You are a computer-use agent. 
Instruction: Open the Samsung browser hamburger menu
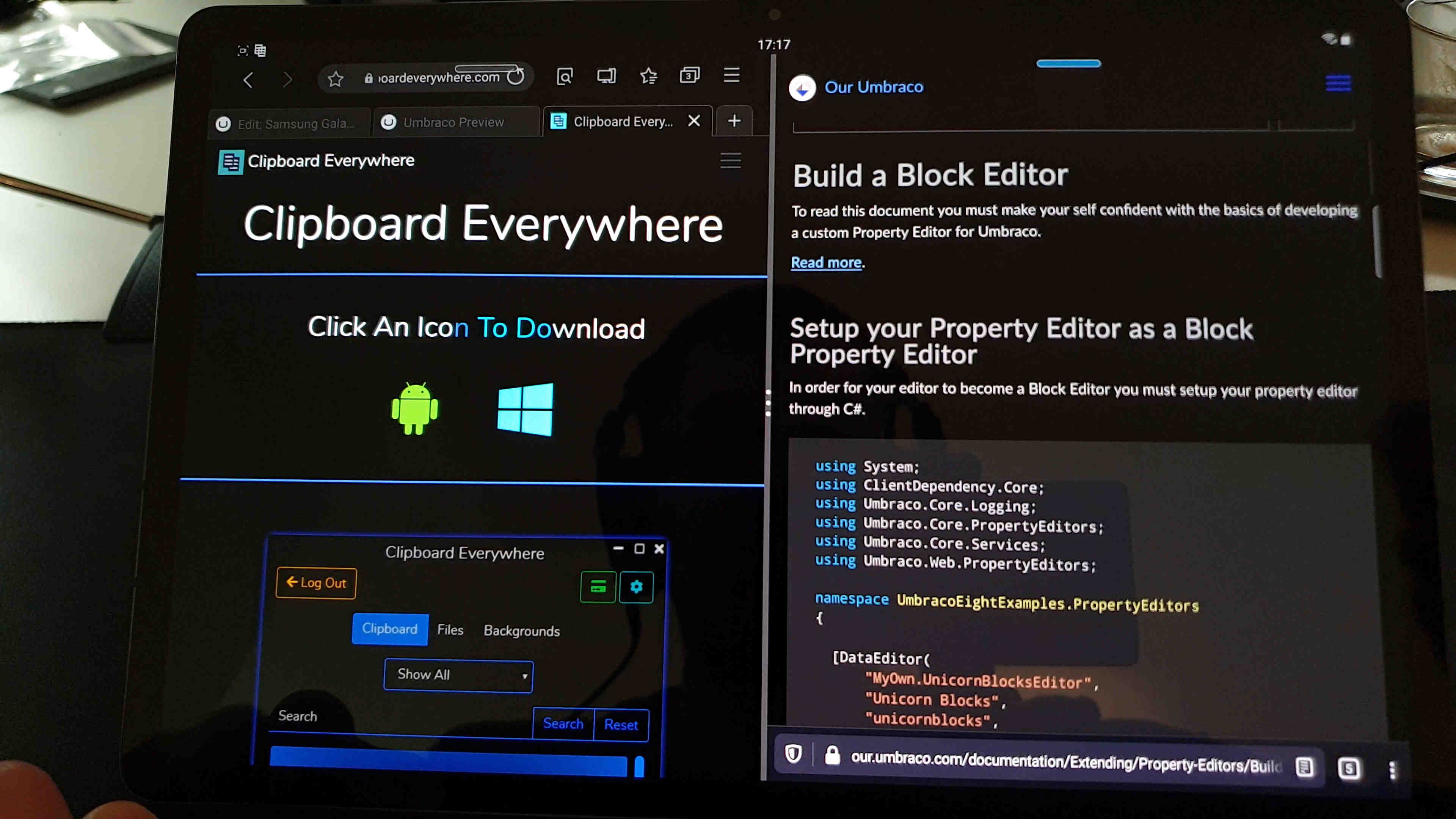(731, 75)
